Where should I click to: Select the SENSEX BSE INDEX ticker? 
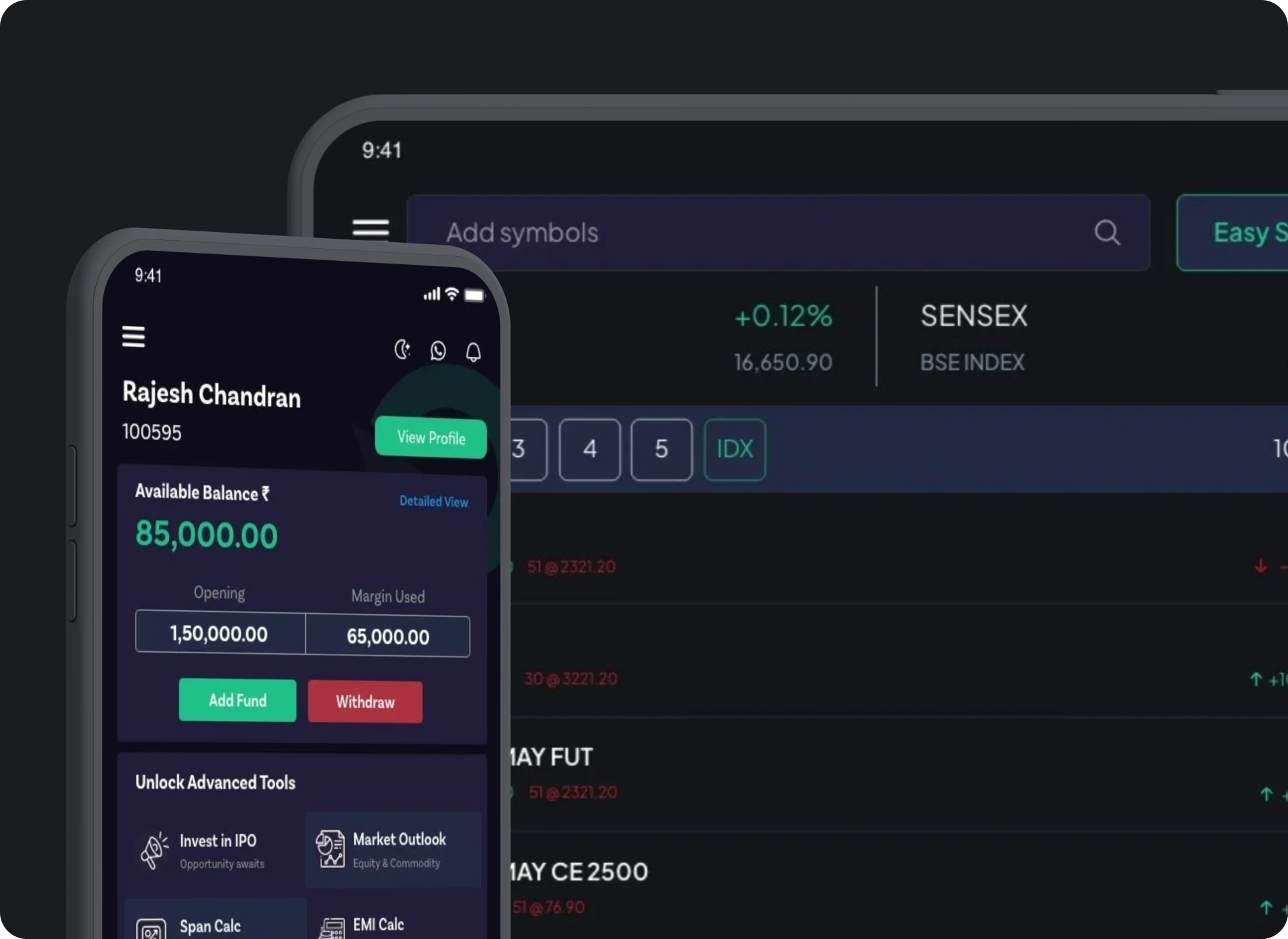coord(973,337)
